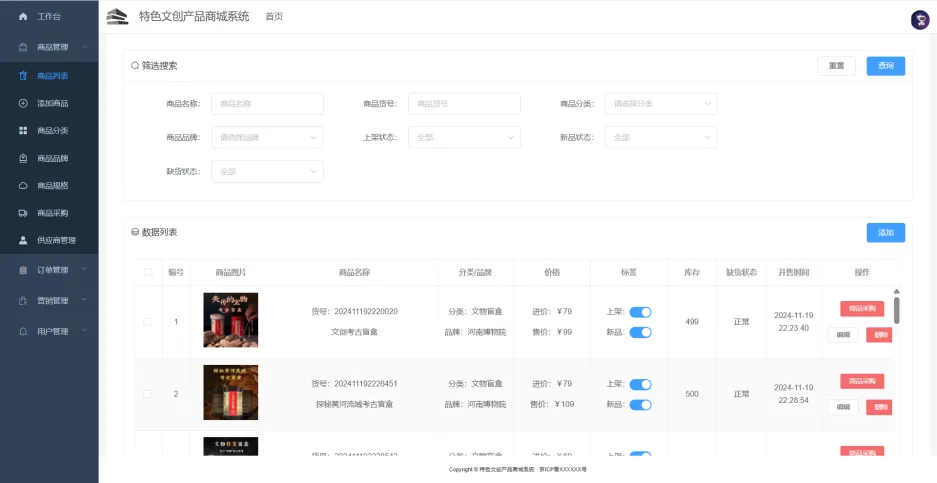Open the 商品分类 filter dropdown

point(661,104)
